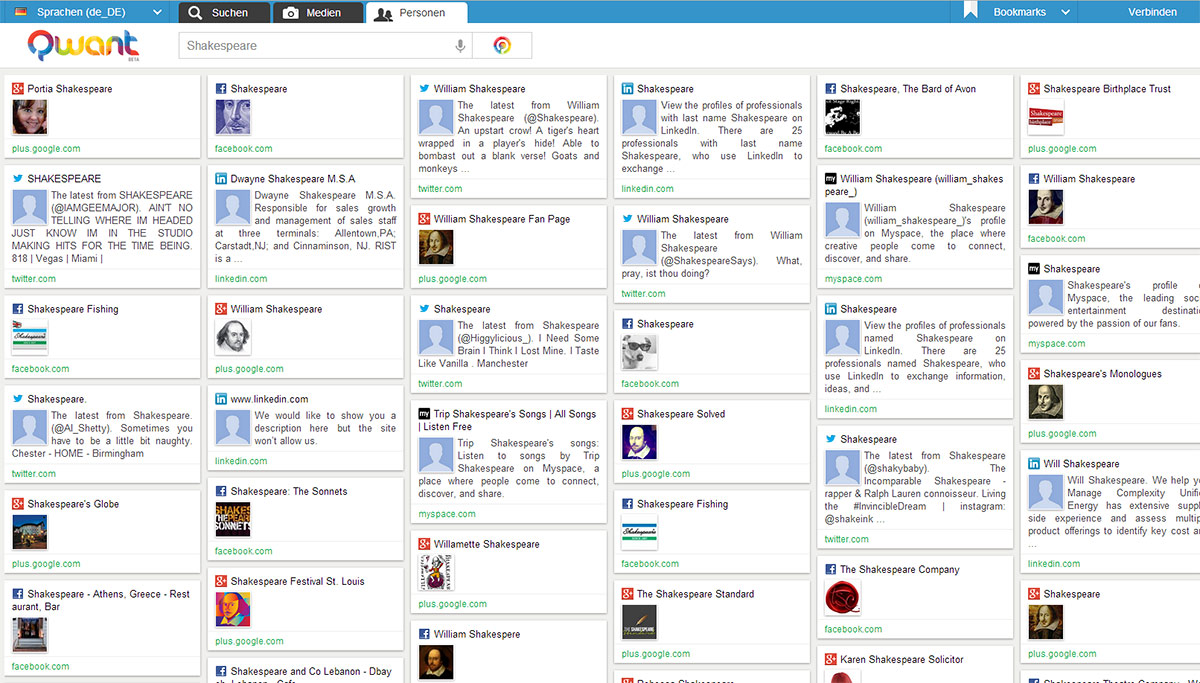
Task: Click the Qwant logo
Action: tap(83, 45)
